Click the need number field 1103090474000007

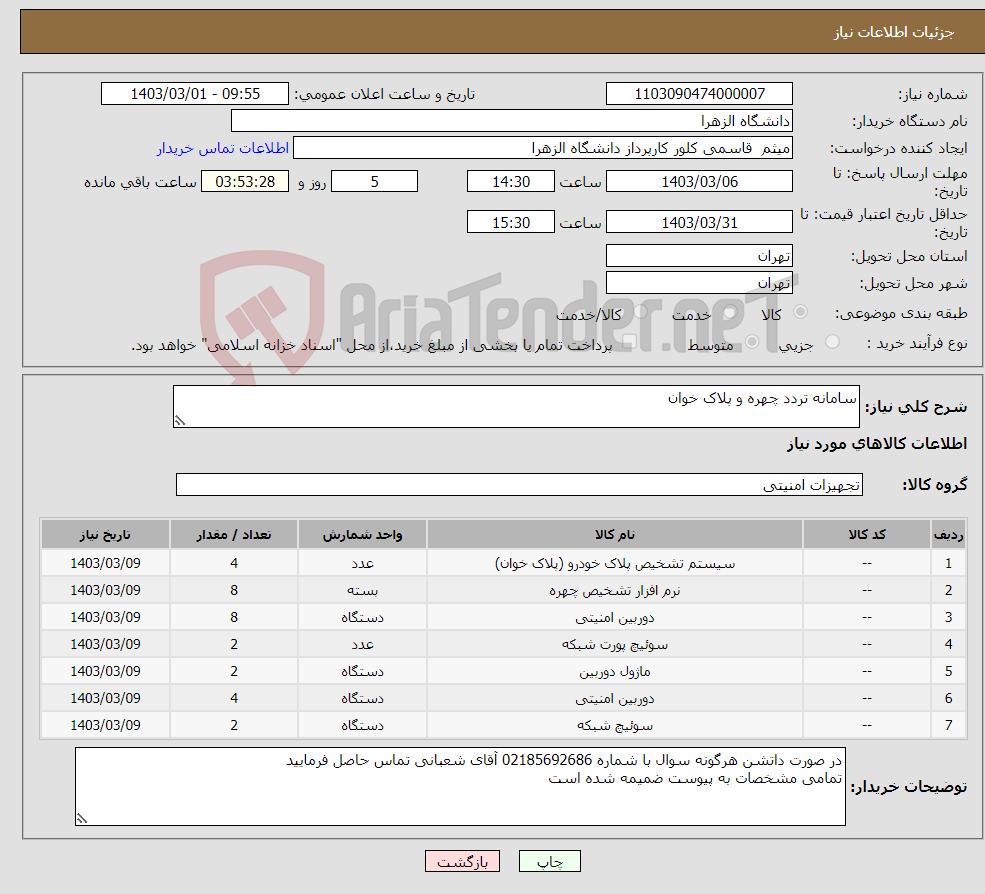click(x=699, y=94)
